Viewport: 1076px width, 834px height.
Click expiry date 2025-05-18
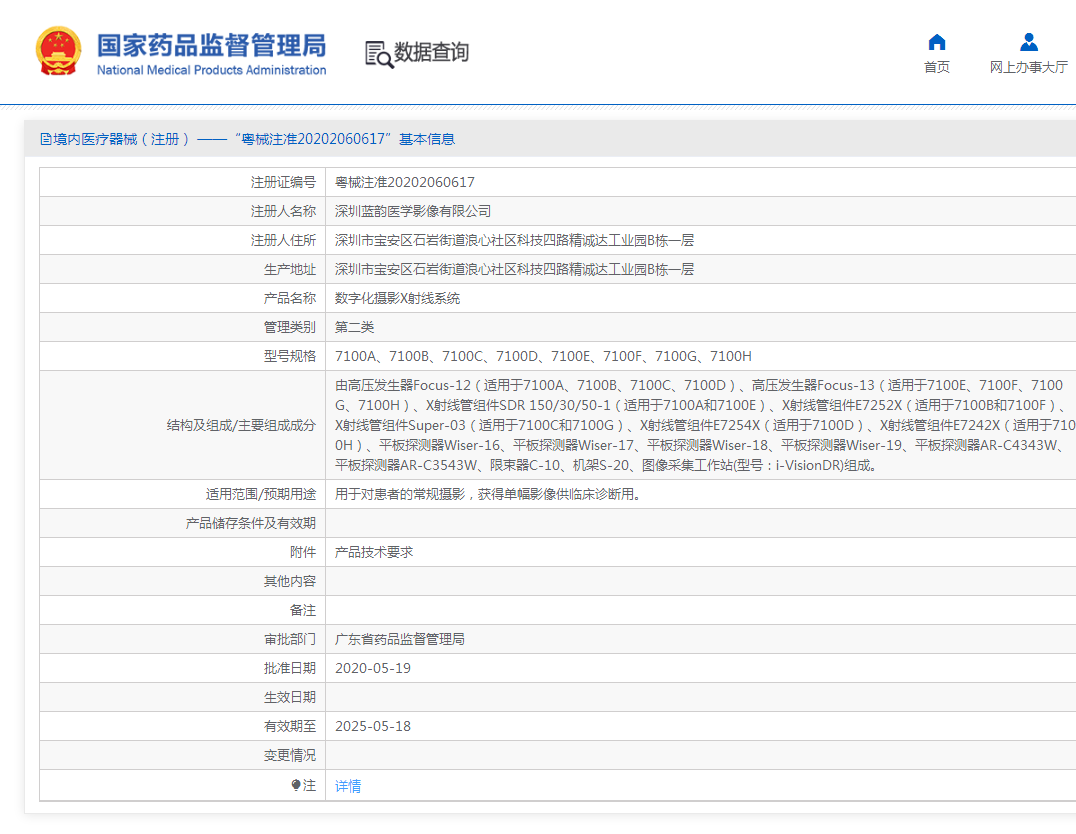[x=373, y=726]
